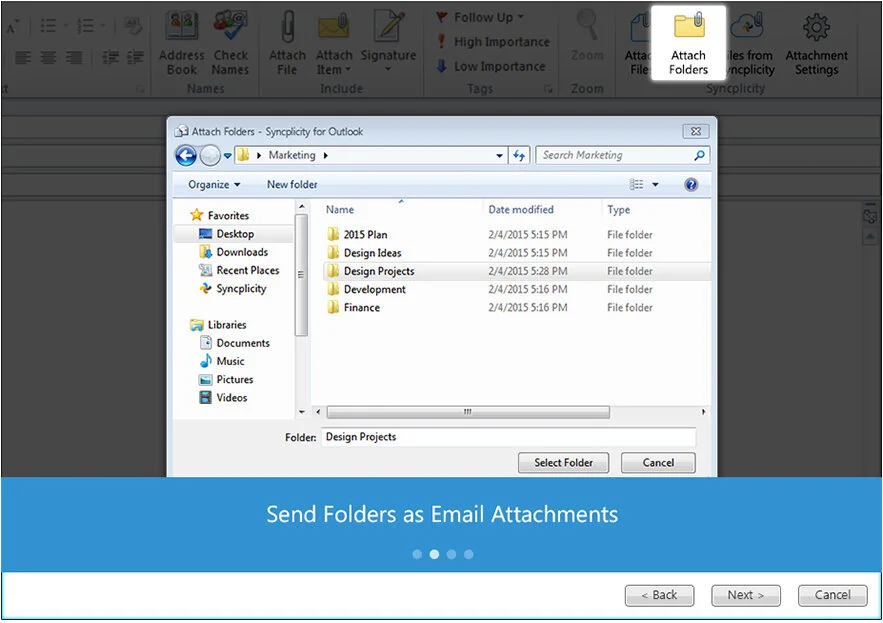Click the Select Folder button
883x623 pixels.
[x=563, y=463]
